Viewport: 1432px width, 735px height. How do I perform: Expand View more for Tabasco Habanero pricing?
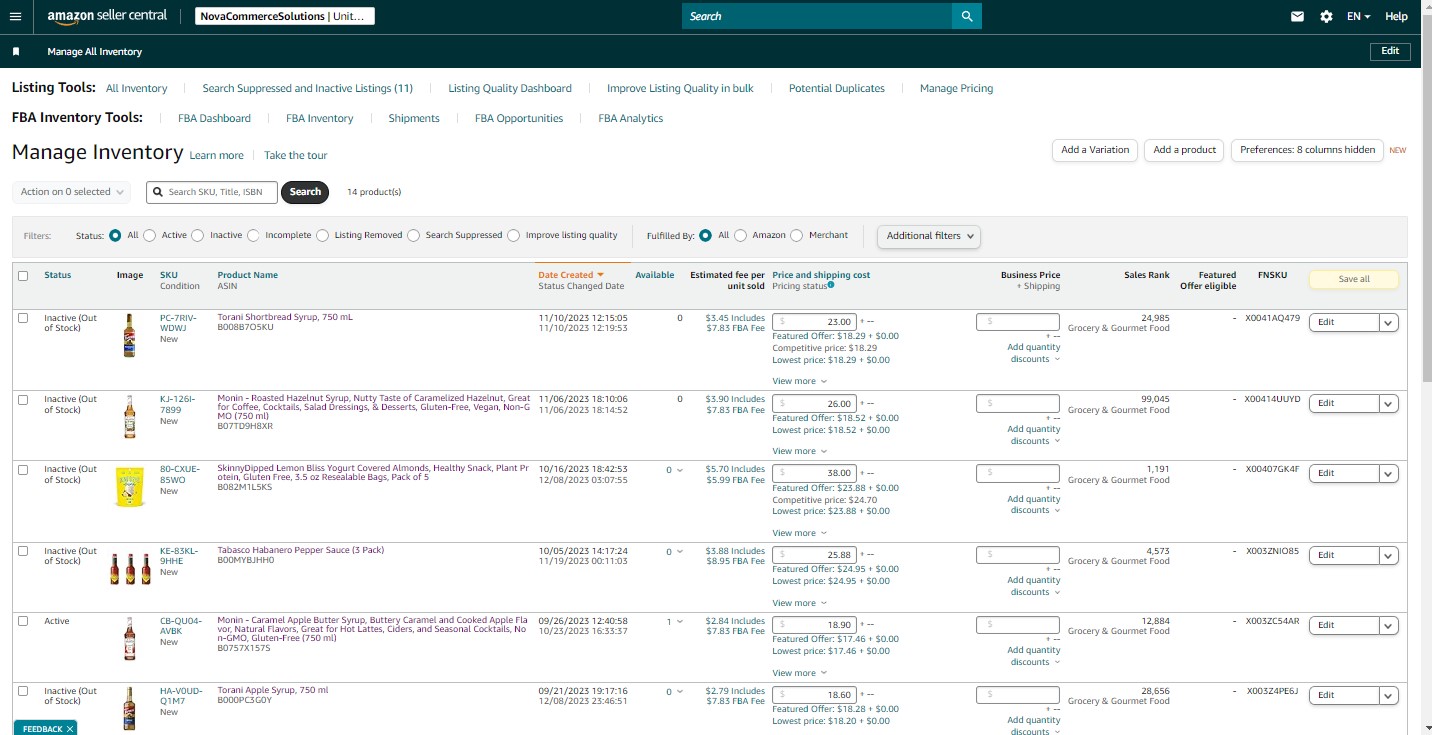(x=800, y=603)
